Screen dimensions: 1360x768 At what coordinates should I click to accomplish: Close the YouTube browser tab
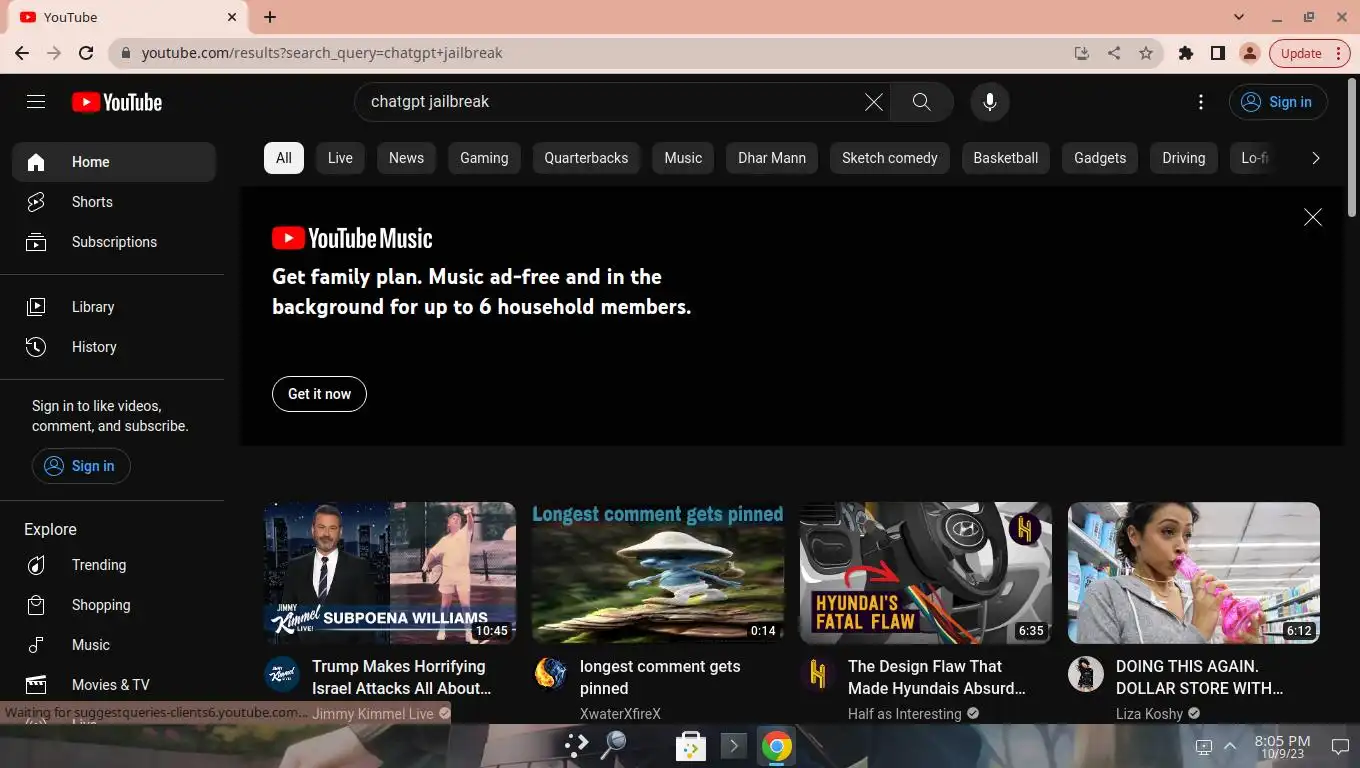pyautogui.click(x=232, y=17)
